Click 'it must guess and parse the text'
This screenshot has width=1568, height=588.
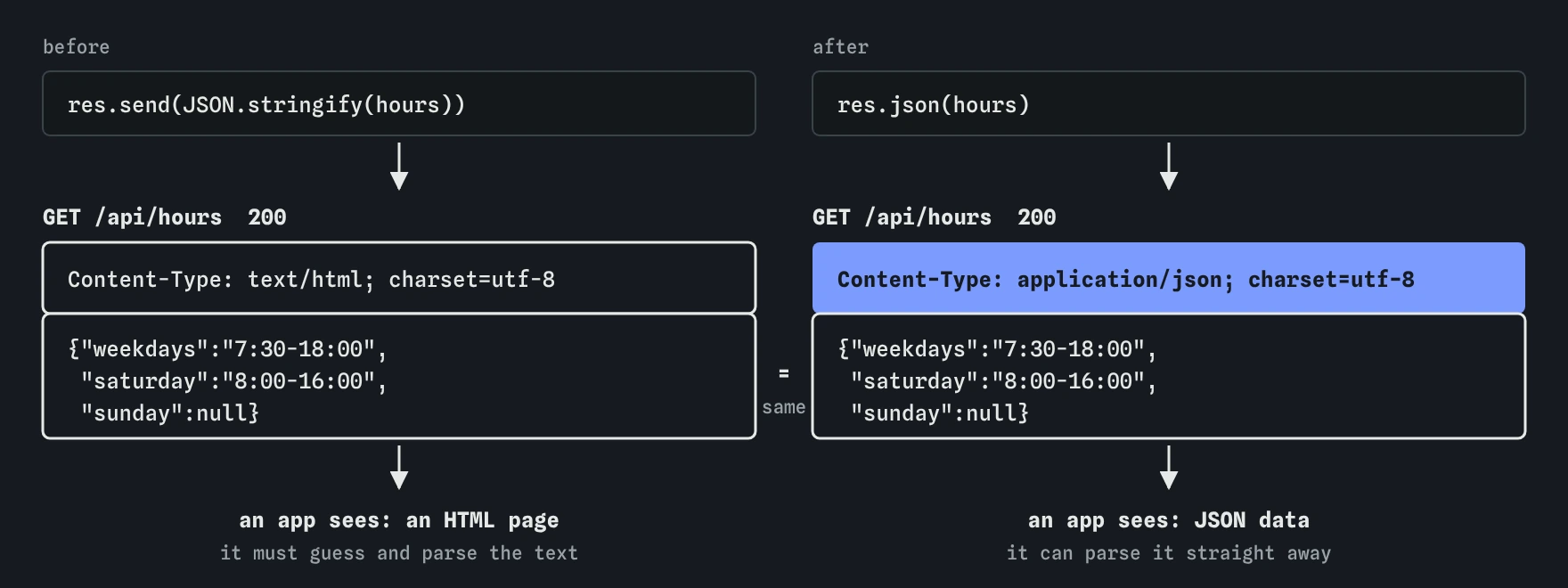399,553
